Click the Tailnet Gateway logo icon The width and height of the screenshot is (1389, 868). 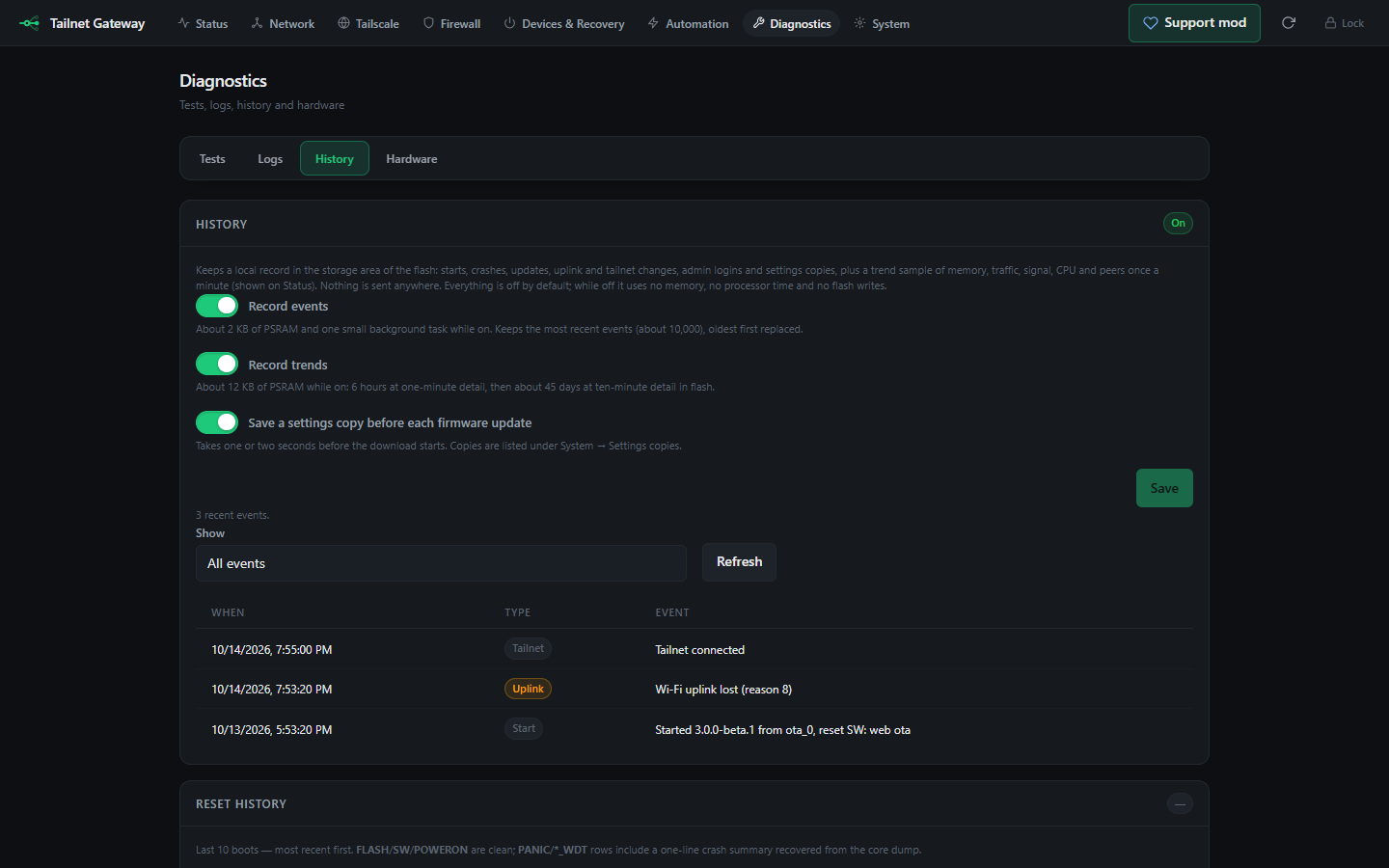pyautogui.click(x=29, y=23)
